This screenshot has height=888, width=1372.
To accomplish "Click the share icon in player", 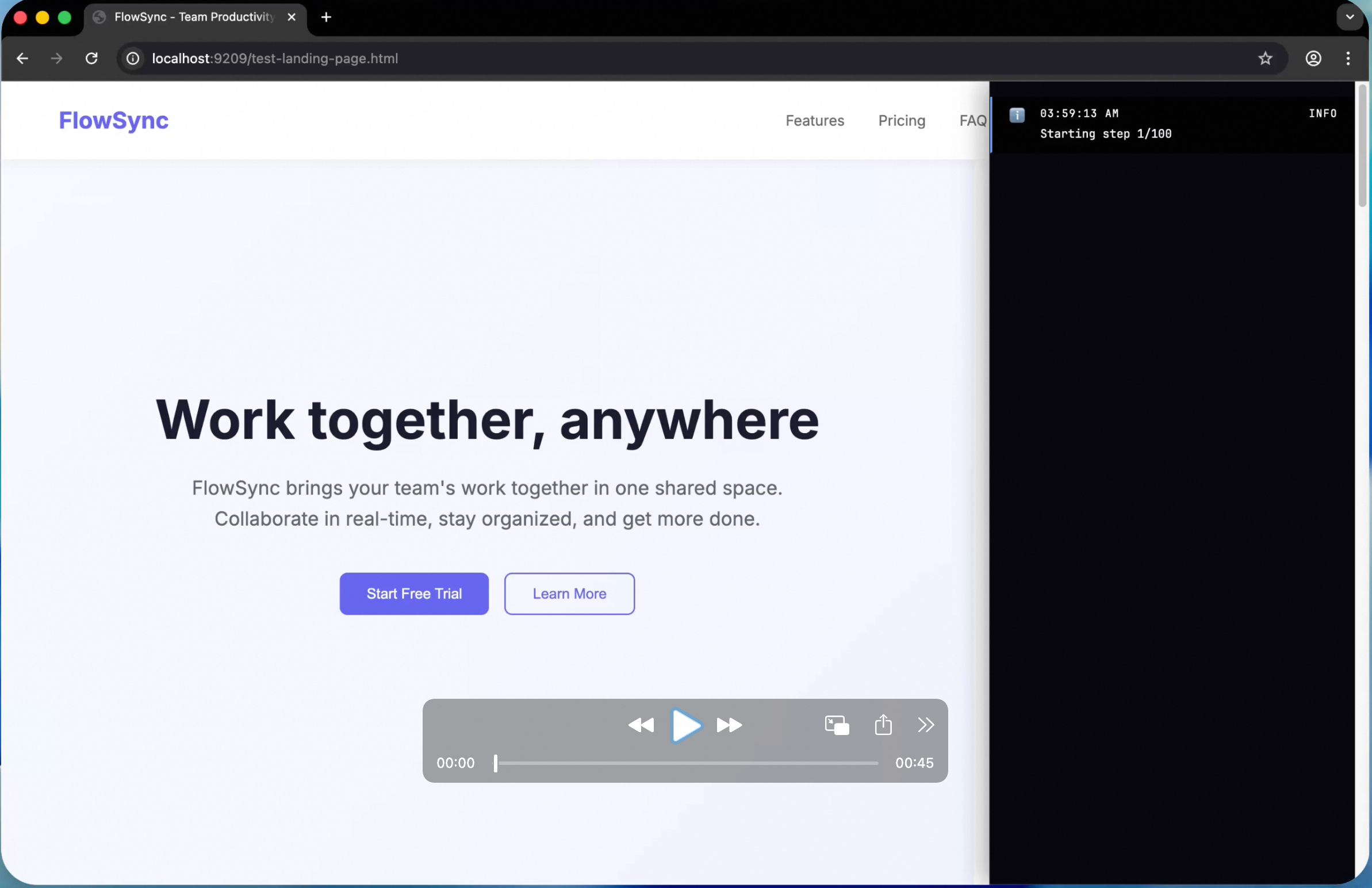I will coord(883,724).
